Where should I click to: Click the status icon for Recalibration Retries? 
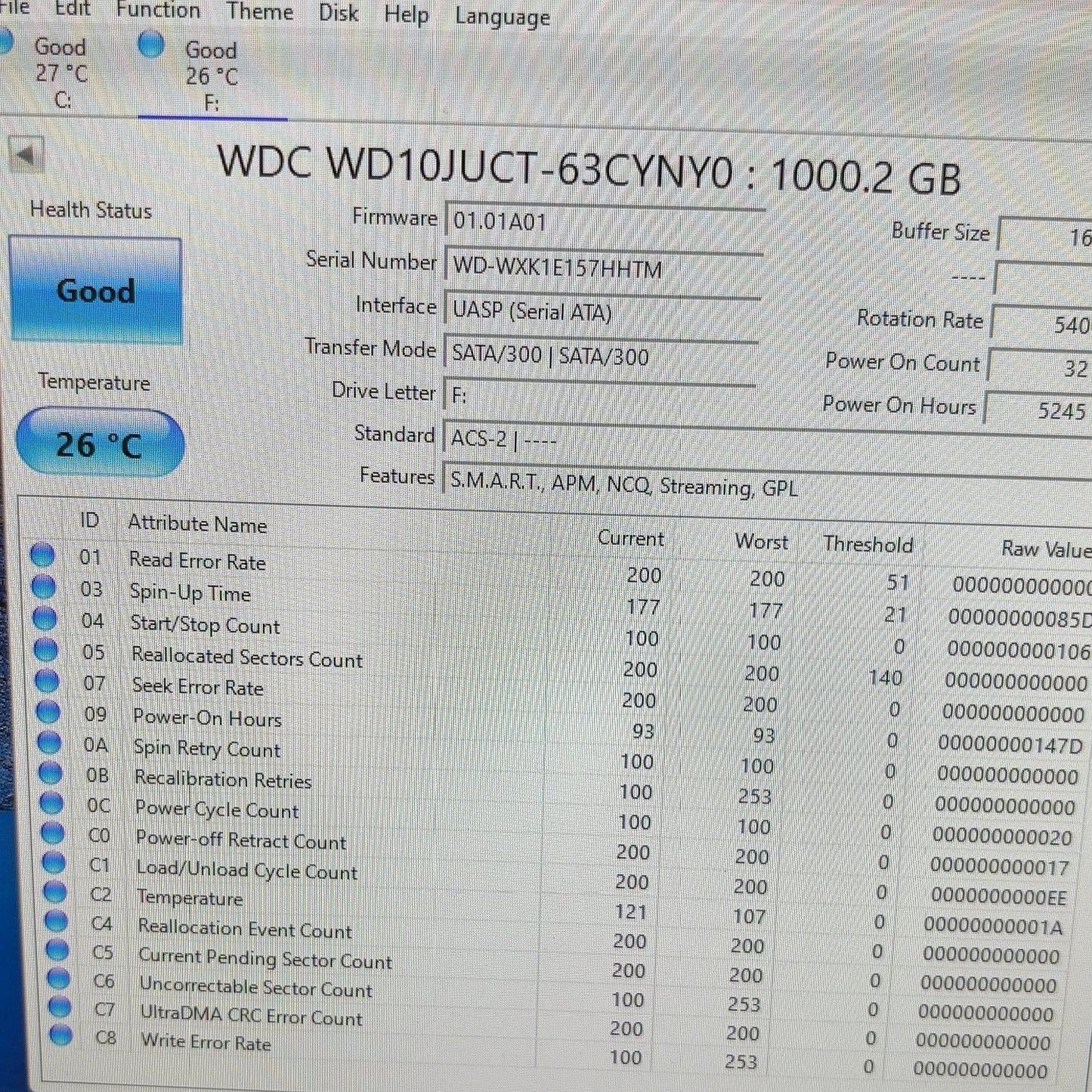tap(51, 772)
